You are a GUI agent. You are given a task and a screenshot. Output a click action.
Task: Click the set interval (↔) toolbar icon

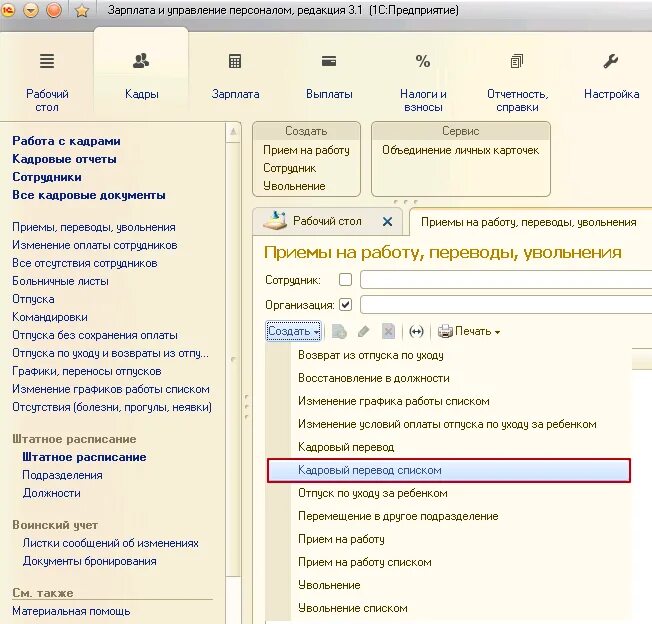click(x=416, y=331)
